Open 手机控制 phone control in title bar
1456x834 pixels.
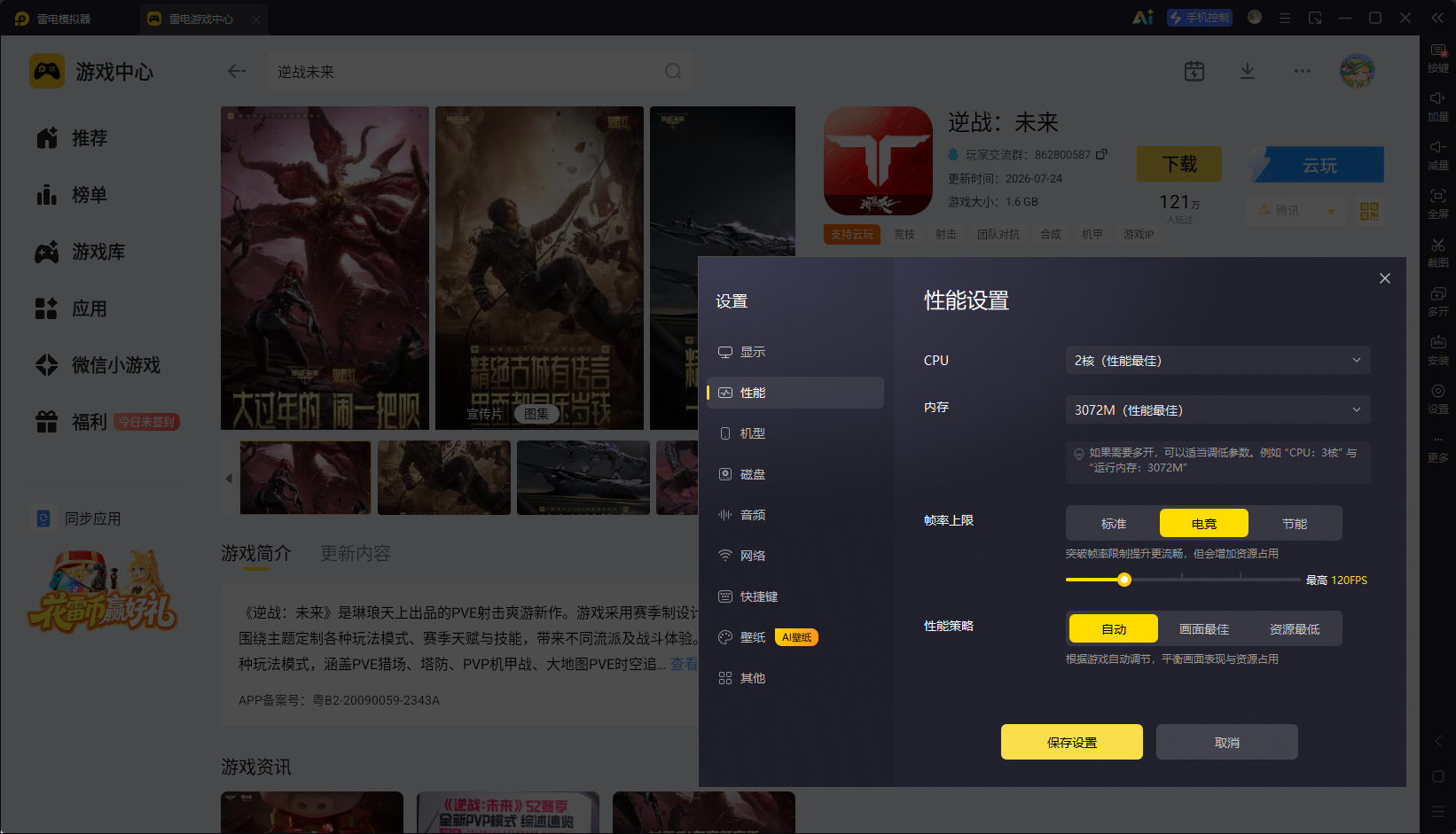pyautogui.click(x=1200, y=18)
